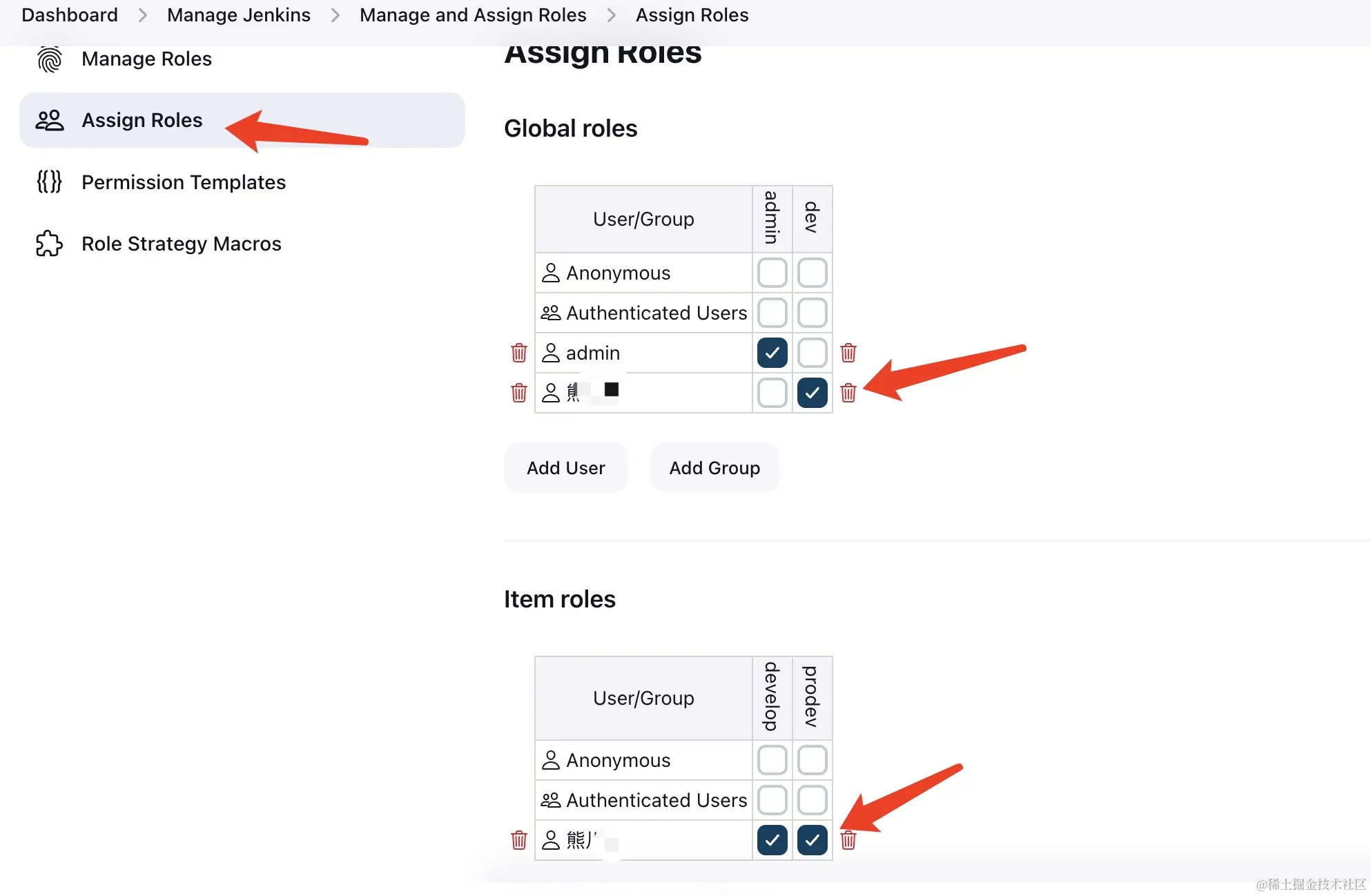Toggle develop item role for Anonymous
This screenshot has height=896, width=1371.
(x=772, y=760)
